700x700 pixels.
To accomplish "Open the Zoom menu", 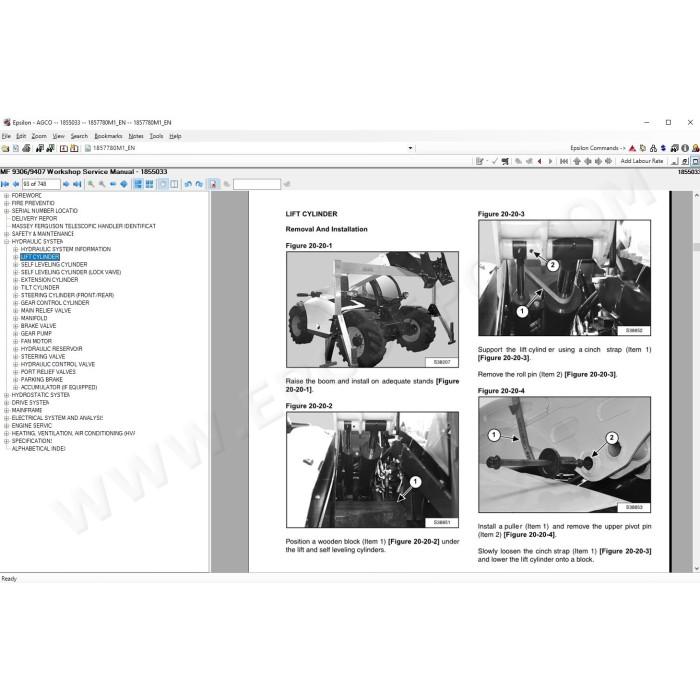I will pos(39,136).
